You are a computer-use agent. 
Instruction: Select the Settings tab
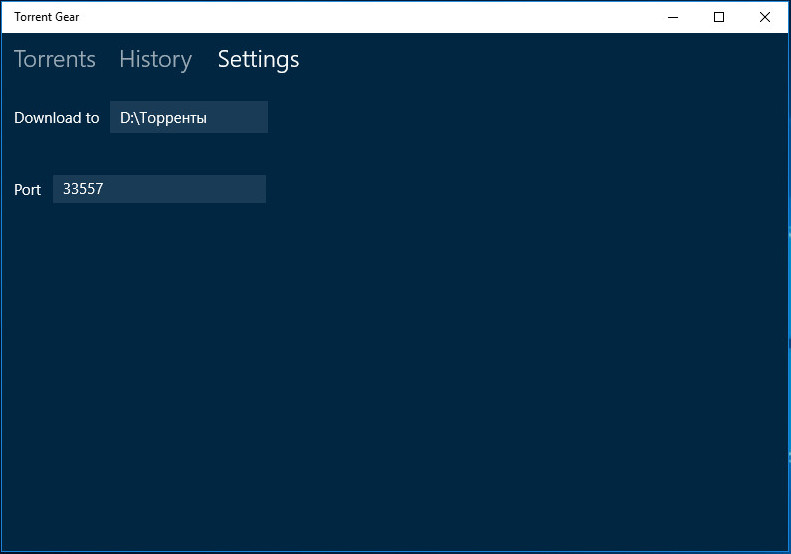click(258, 60)
